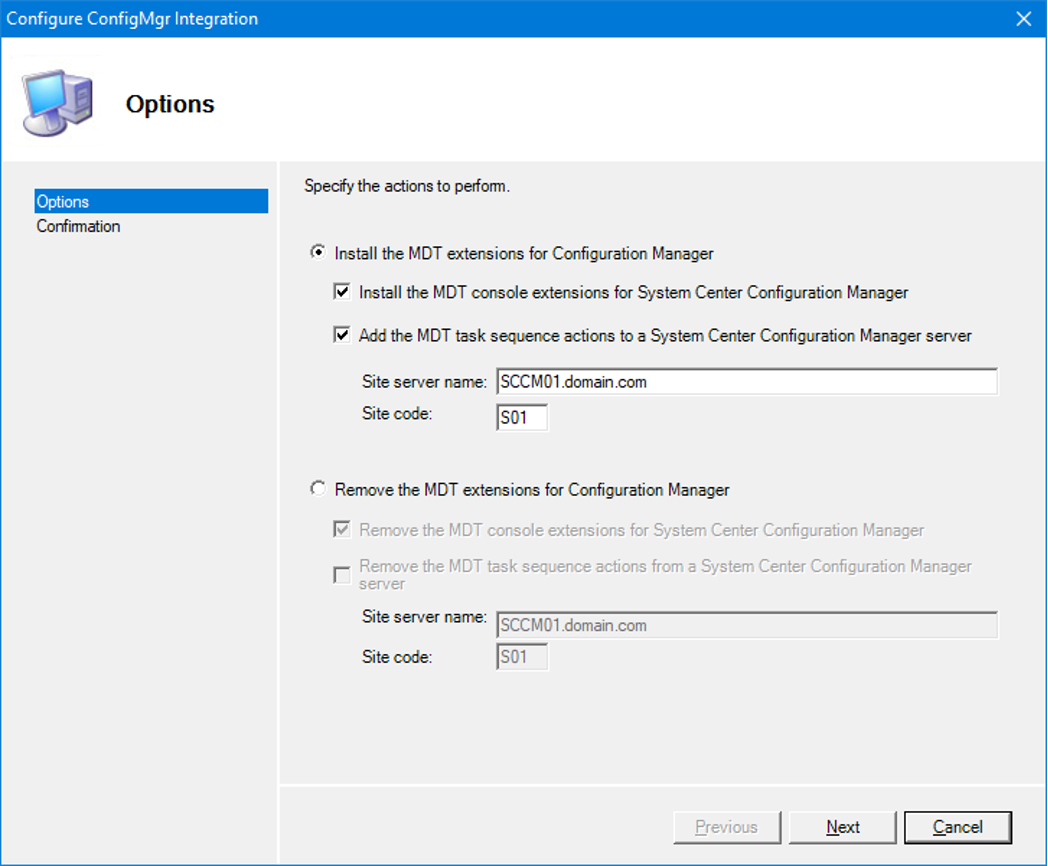Click the SCCM01.domain.com field in Install section
The image size is (1048, 866).
(x=746, y=382)
